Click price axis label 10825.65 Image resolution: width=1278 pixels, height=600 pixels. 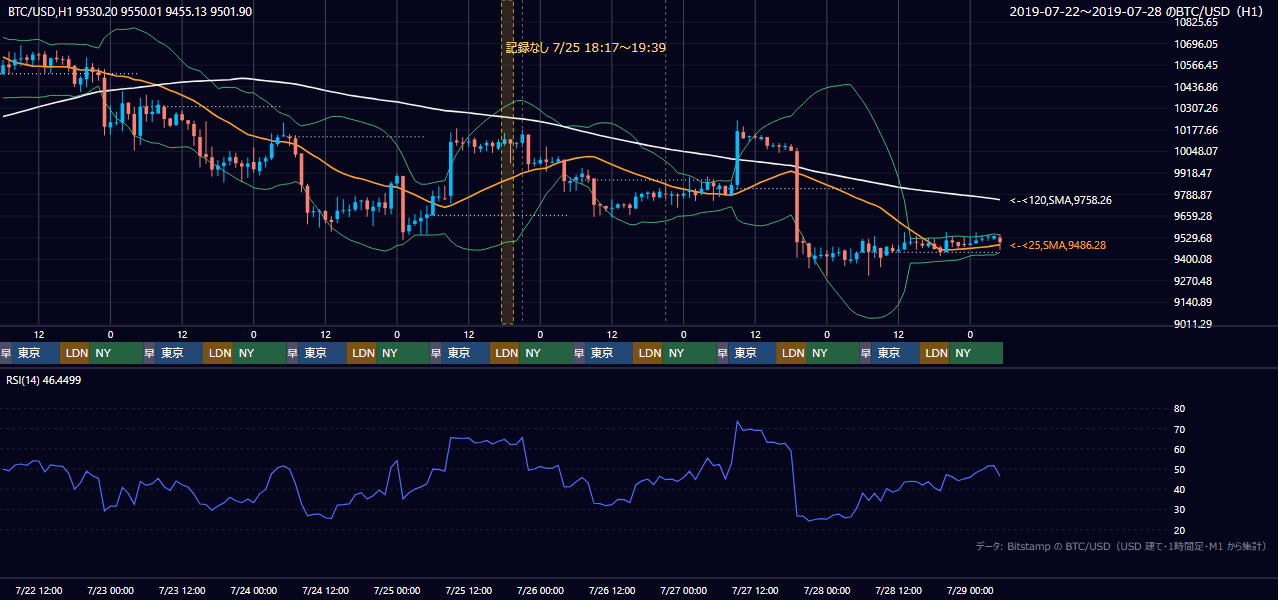coord(1195,22)
